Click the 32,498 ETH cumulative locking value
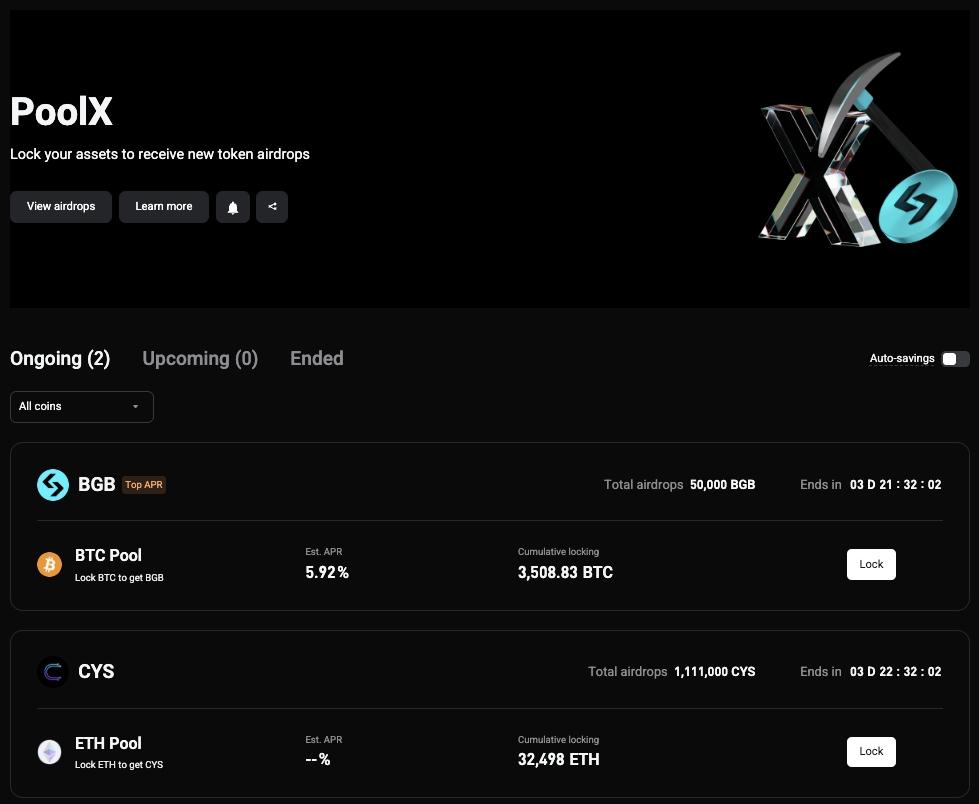This screenshot has height=804, width=979. coord(558,760)
